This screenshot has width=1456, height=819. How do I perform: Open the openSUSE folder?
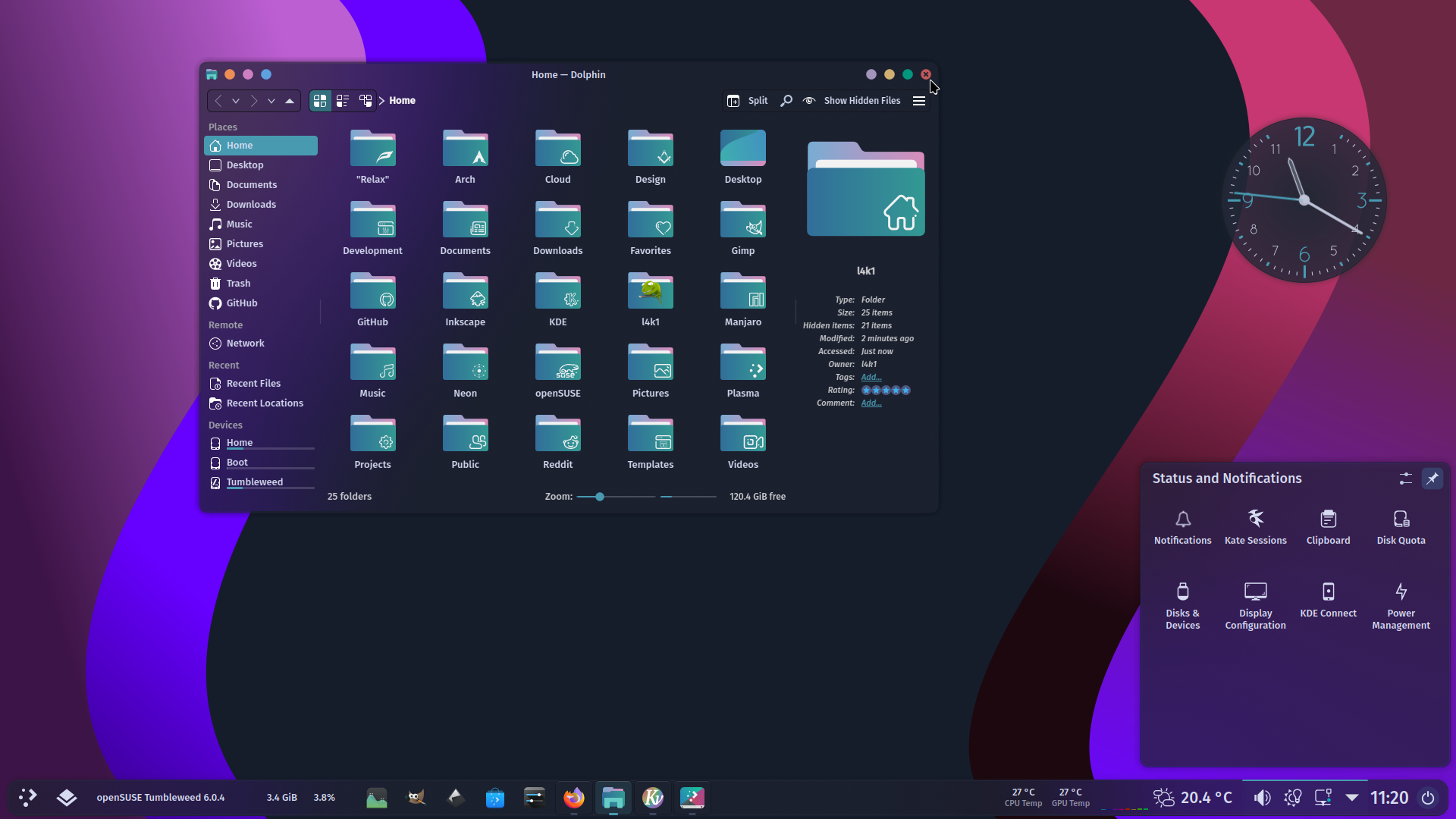tap(557, 371)
